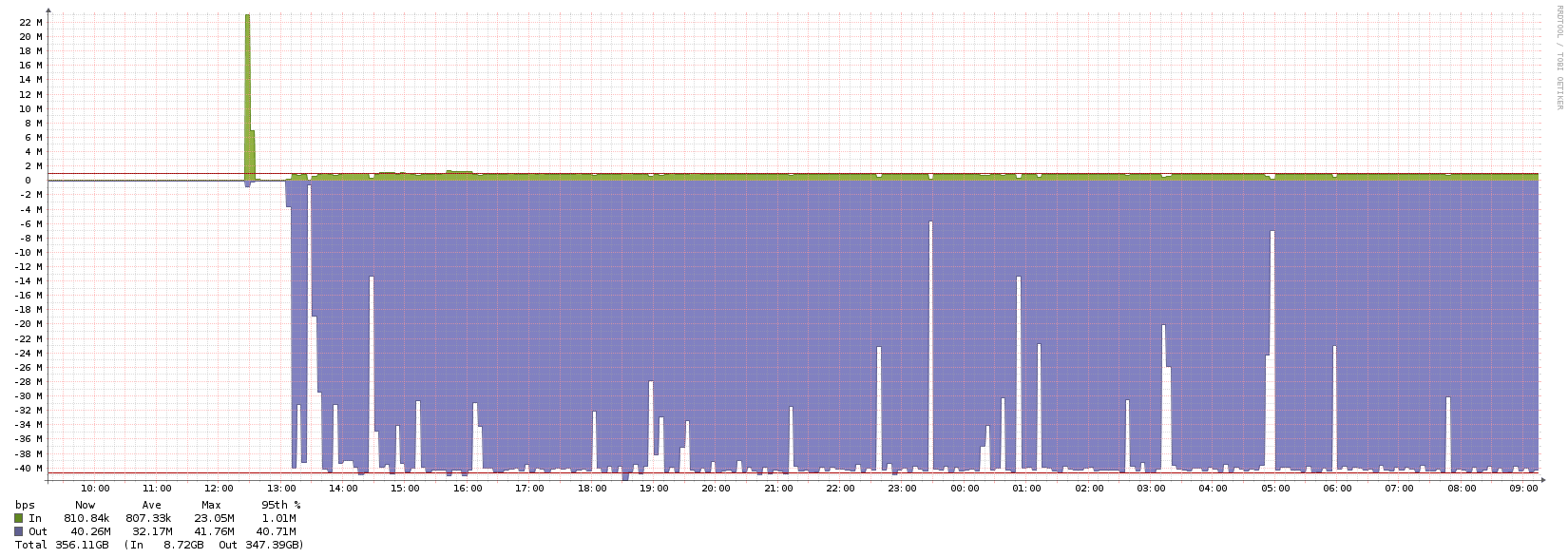Select the Out max value 41.76M

pos(215,531)
